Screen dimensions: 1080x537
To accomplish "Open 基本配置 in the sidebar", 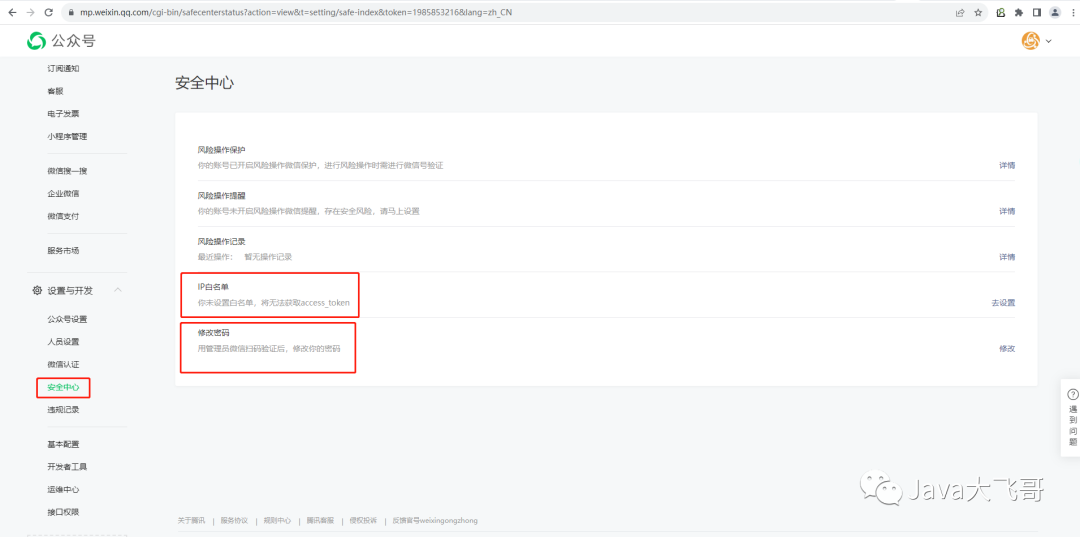I will coord(63,444).
